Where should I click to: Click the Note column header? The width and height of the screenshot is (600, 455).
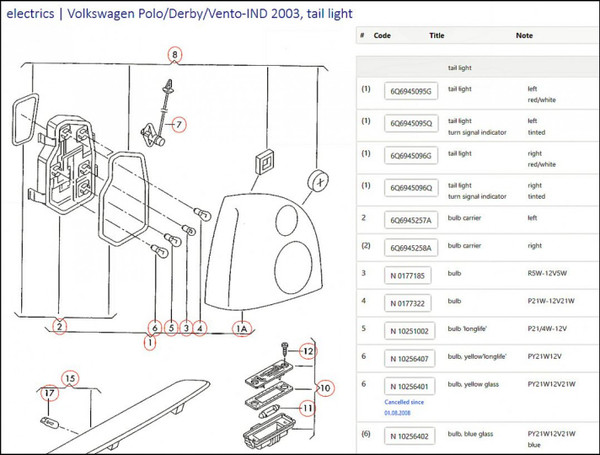[x=524, y=36]
